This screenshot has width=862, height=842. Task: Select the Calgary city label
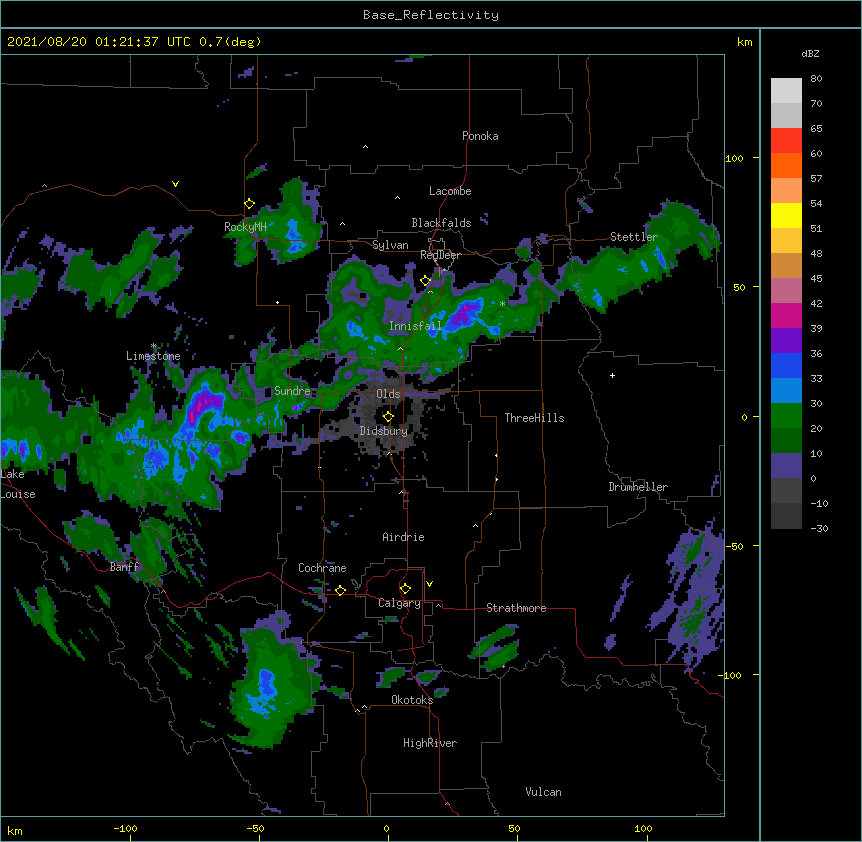point(399,603)
